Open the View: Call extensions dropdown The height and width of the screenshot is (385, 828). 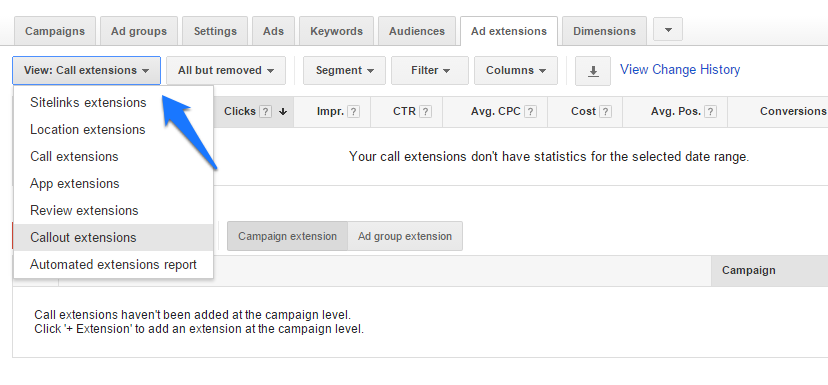point(87,70)
